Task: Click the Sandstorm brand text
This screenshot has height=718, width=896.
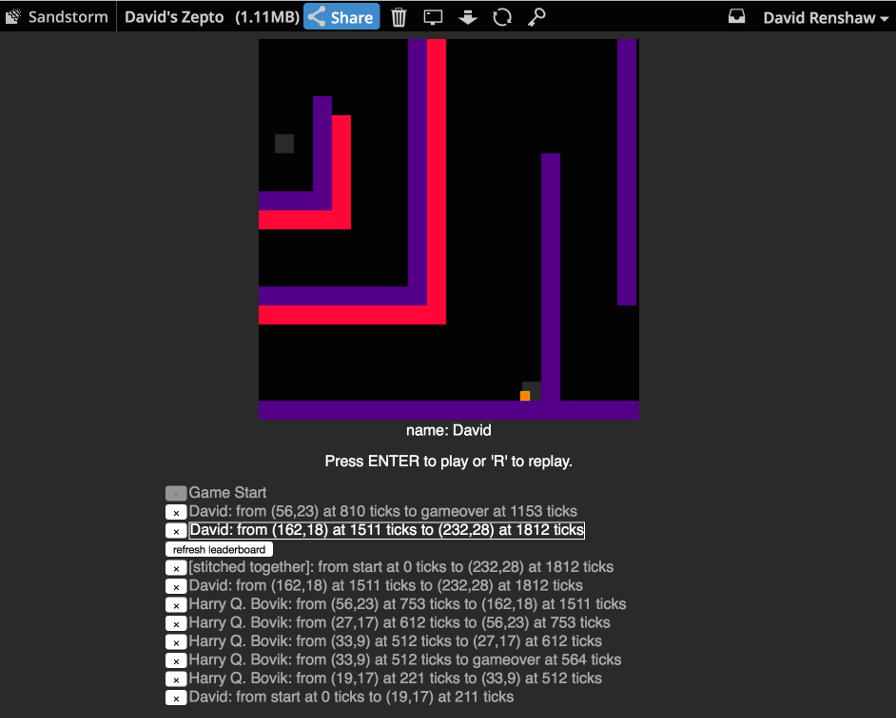Action: [x=68, y=17]
